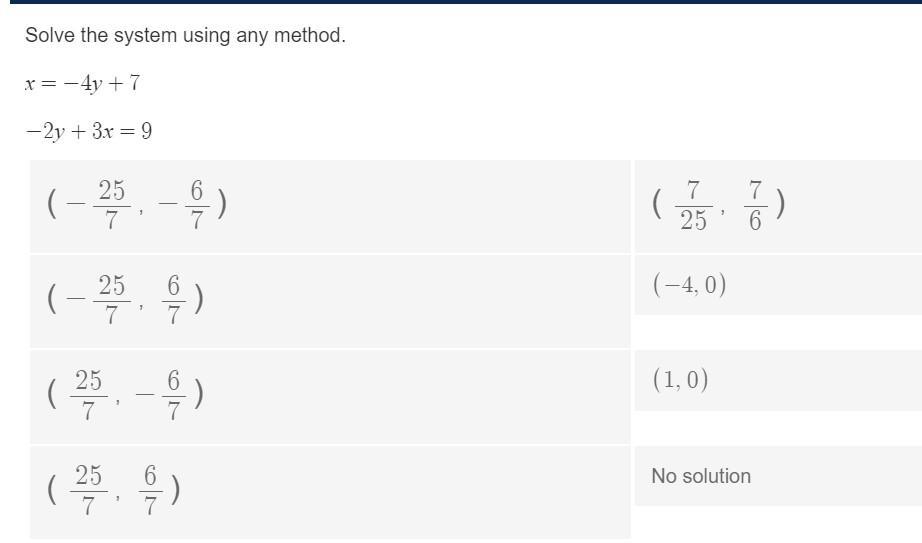Click the equation x = −4y + 7
The width and height of the screenshot is (922, 543).
[x=82, y=83]
